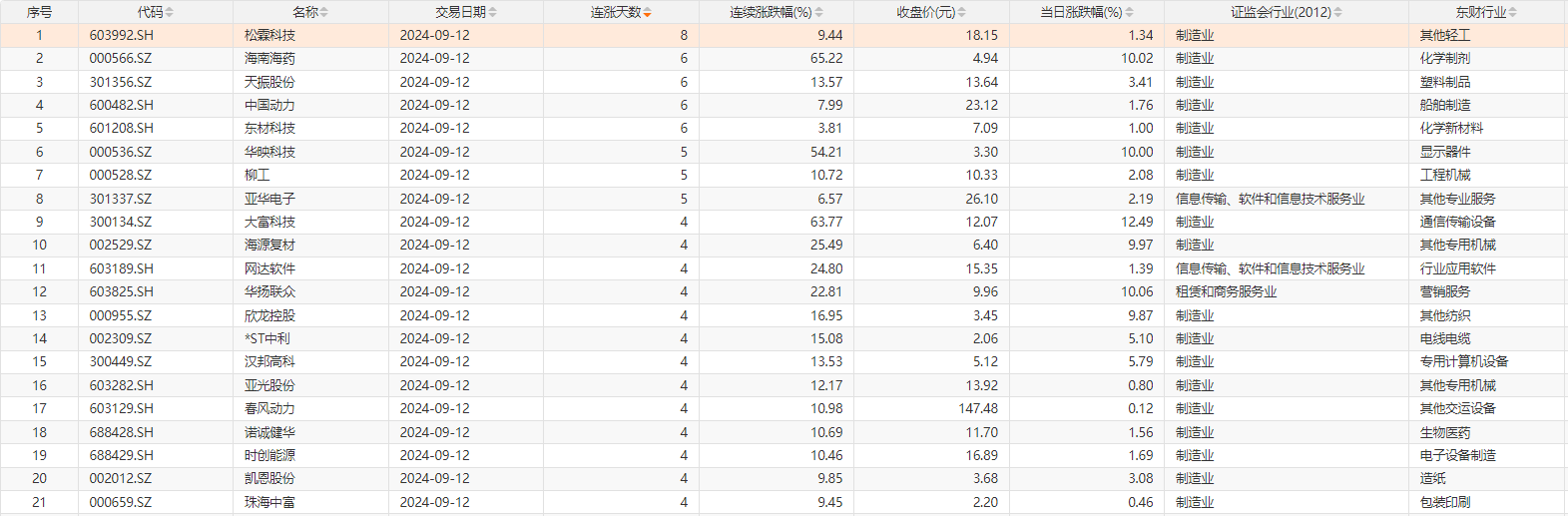Click stock code 301337.SZ
The height and width of the screenshot is (516, 1568).
coord(121,199)
